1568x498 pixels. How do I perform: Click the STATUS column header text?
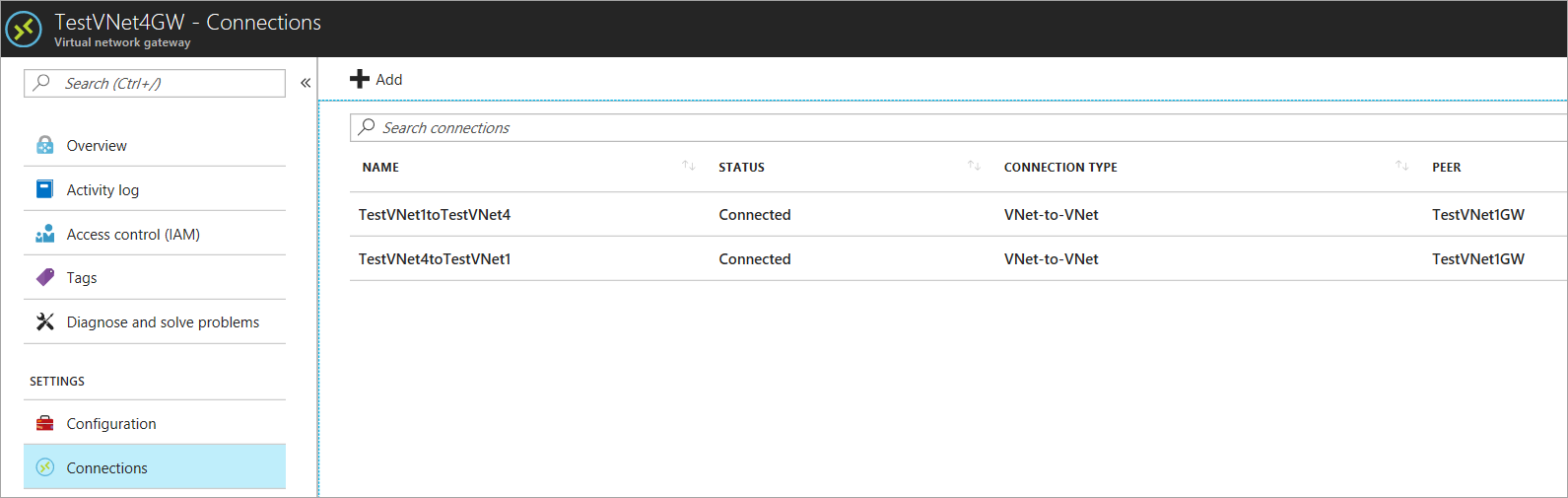point(741,168)
